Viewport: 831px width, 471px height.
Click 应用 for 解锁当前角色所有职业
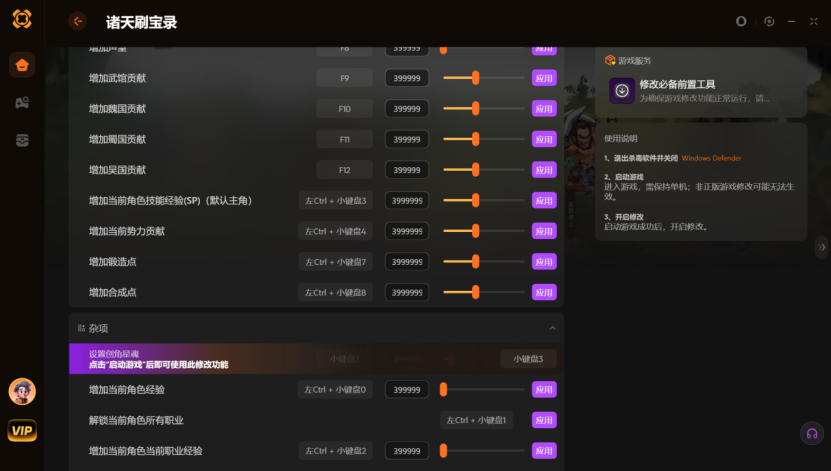pyautogui.click(x=543, y=420)
